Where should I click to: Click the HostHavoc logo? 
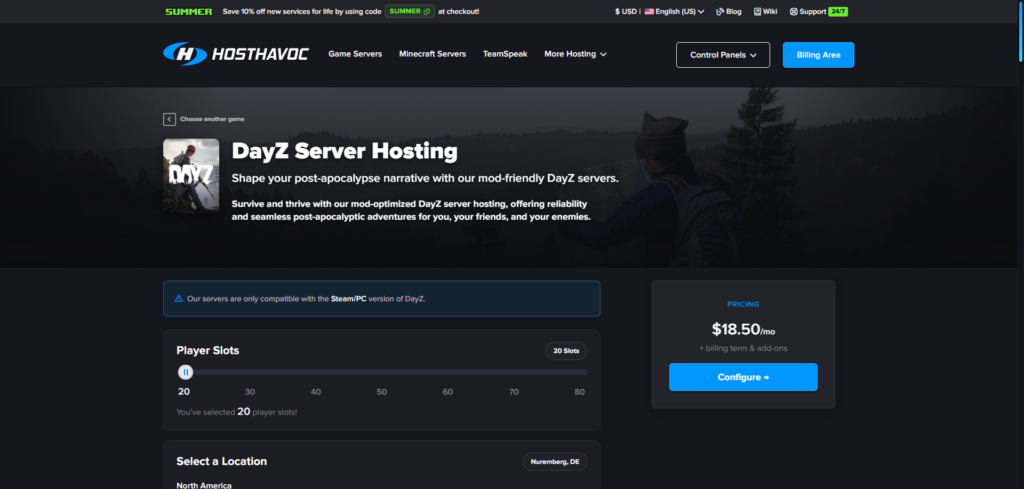pos(236,54)
